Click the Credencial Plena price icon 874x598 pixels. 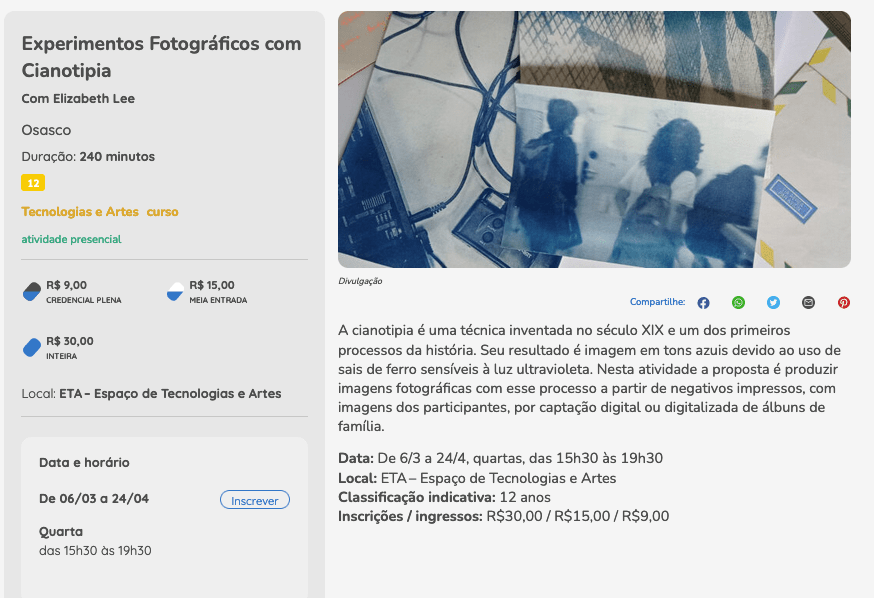(x=32, y=291)
